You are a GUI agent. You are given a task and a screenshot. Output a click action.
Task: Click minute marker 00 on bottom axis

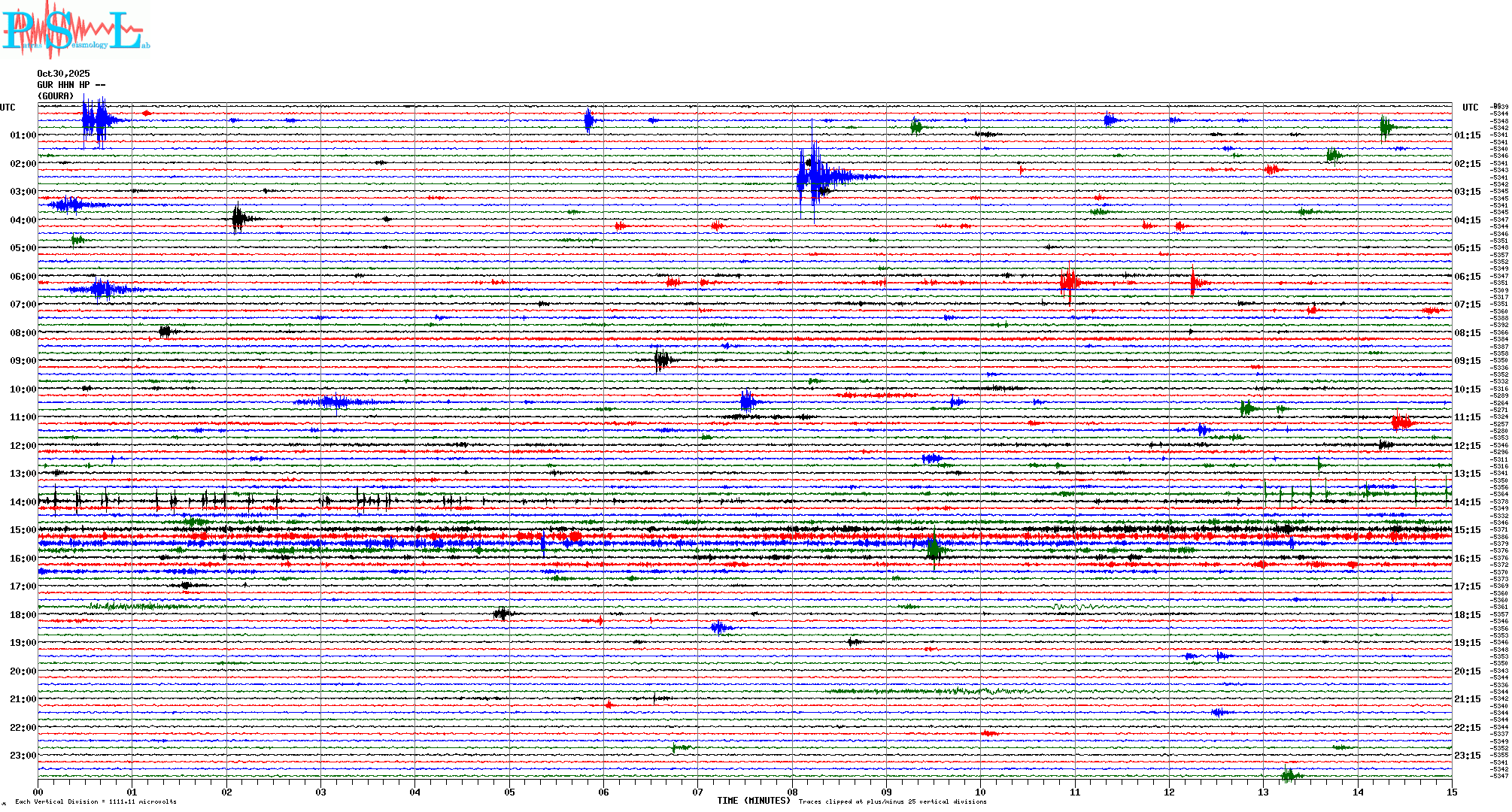(x=38, y=792)
